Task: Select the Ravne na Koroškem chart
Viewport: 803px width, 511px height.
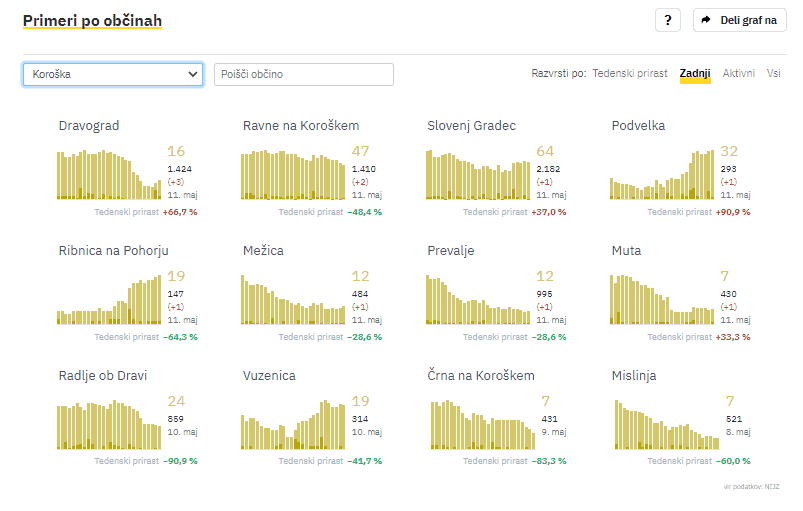Action: [292, 175]
